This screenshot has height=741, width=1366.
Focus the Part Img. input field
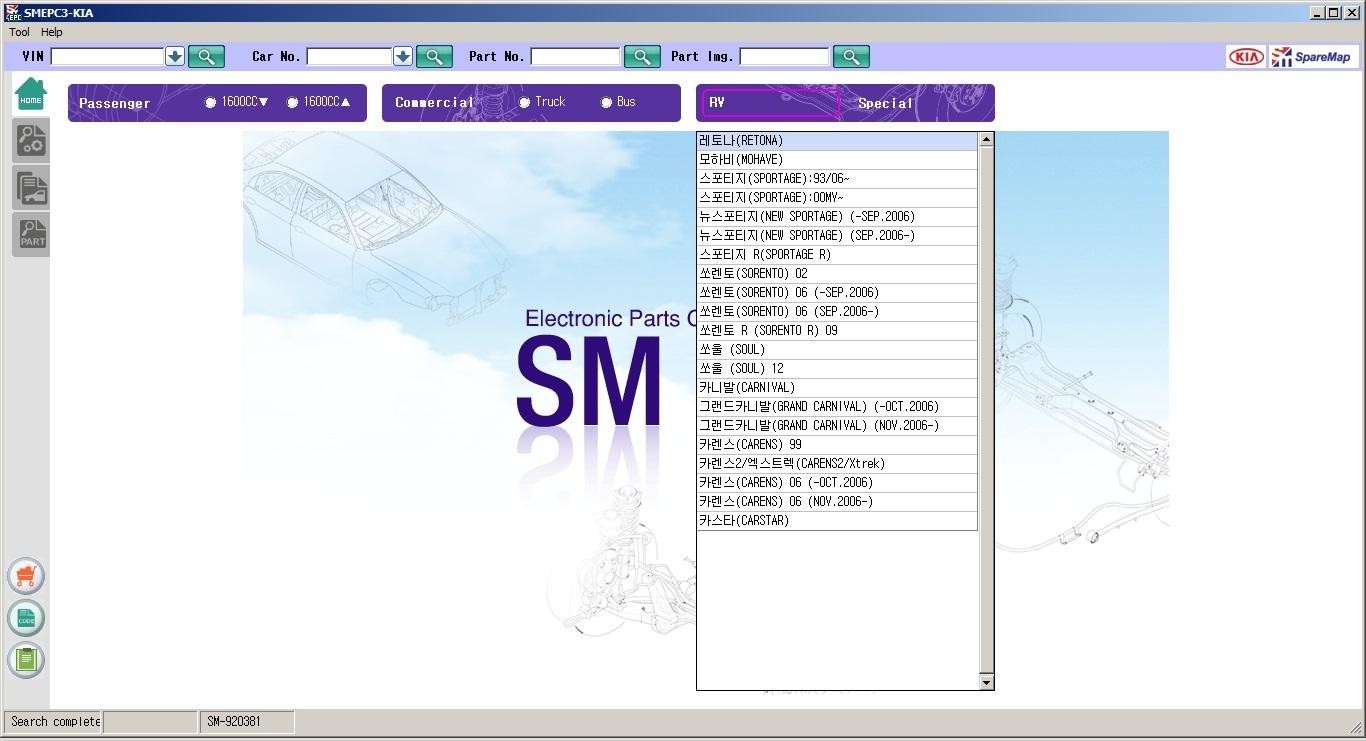coord(784,57)
